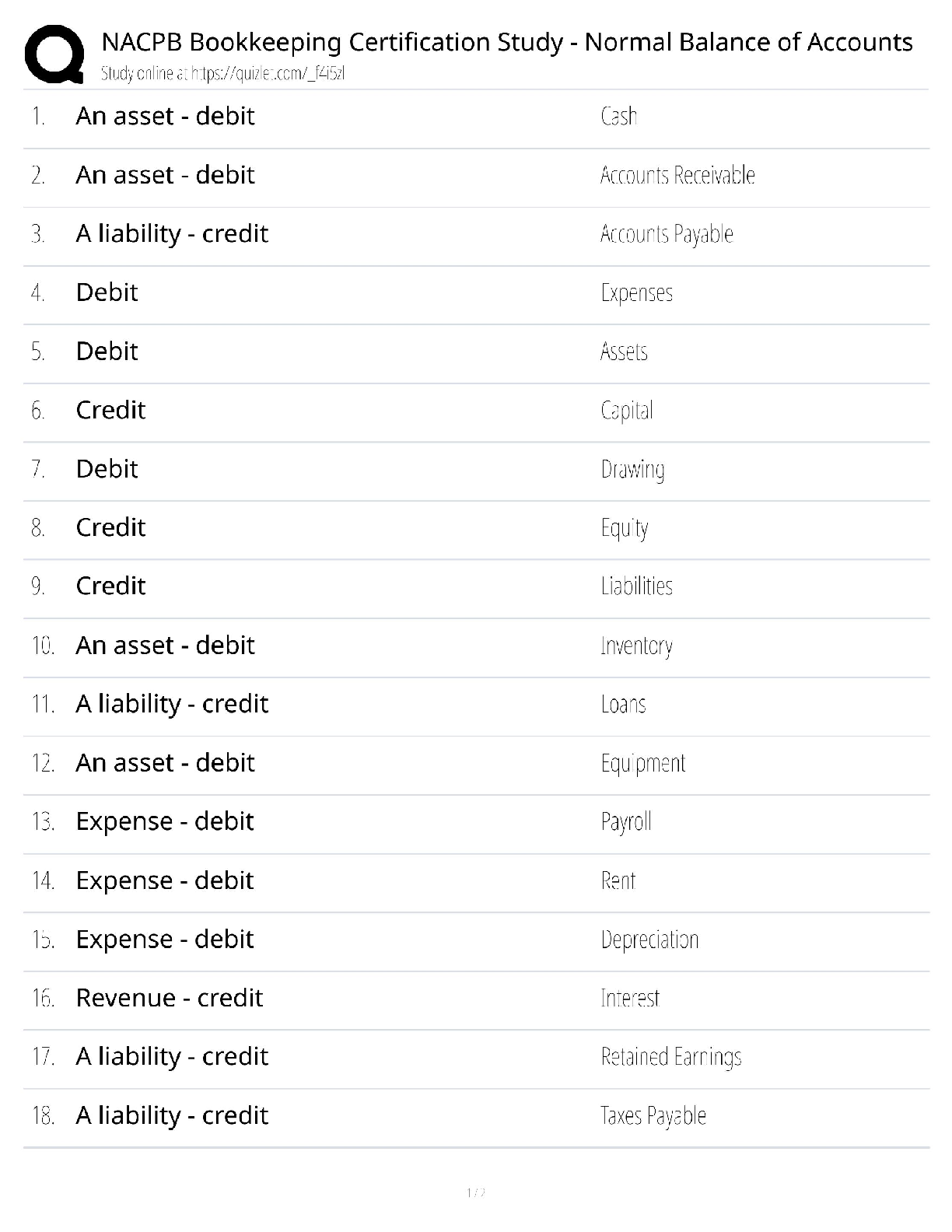Click the page number indicator at bottom

[x=476, y=1192]
